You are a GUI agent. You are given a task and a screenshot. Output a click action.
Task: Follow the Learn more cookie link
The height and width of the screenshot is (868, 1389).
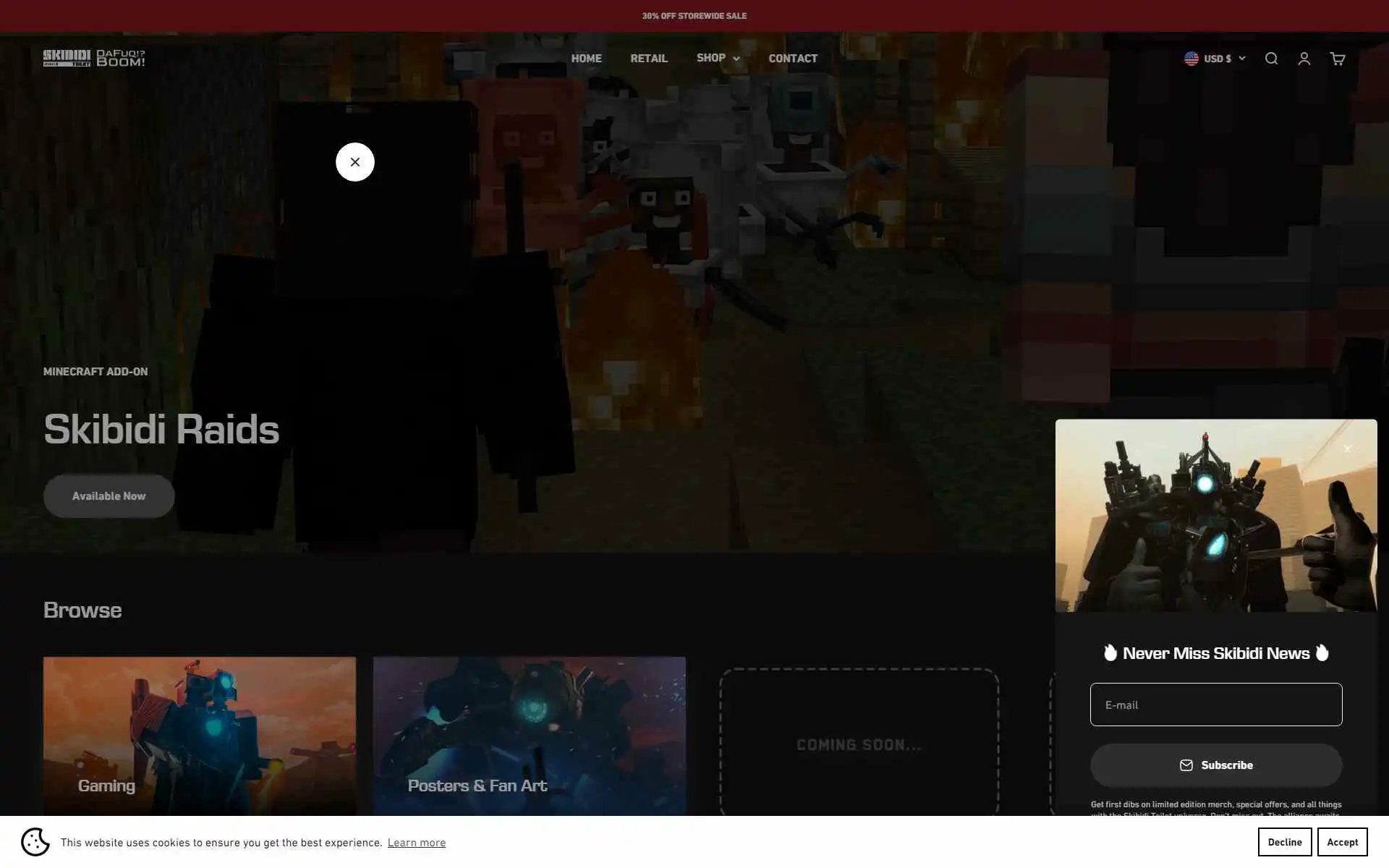click(x=416, y=843)
